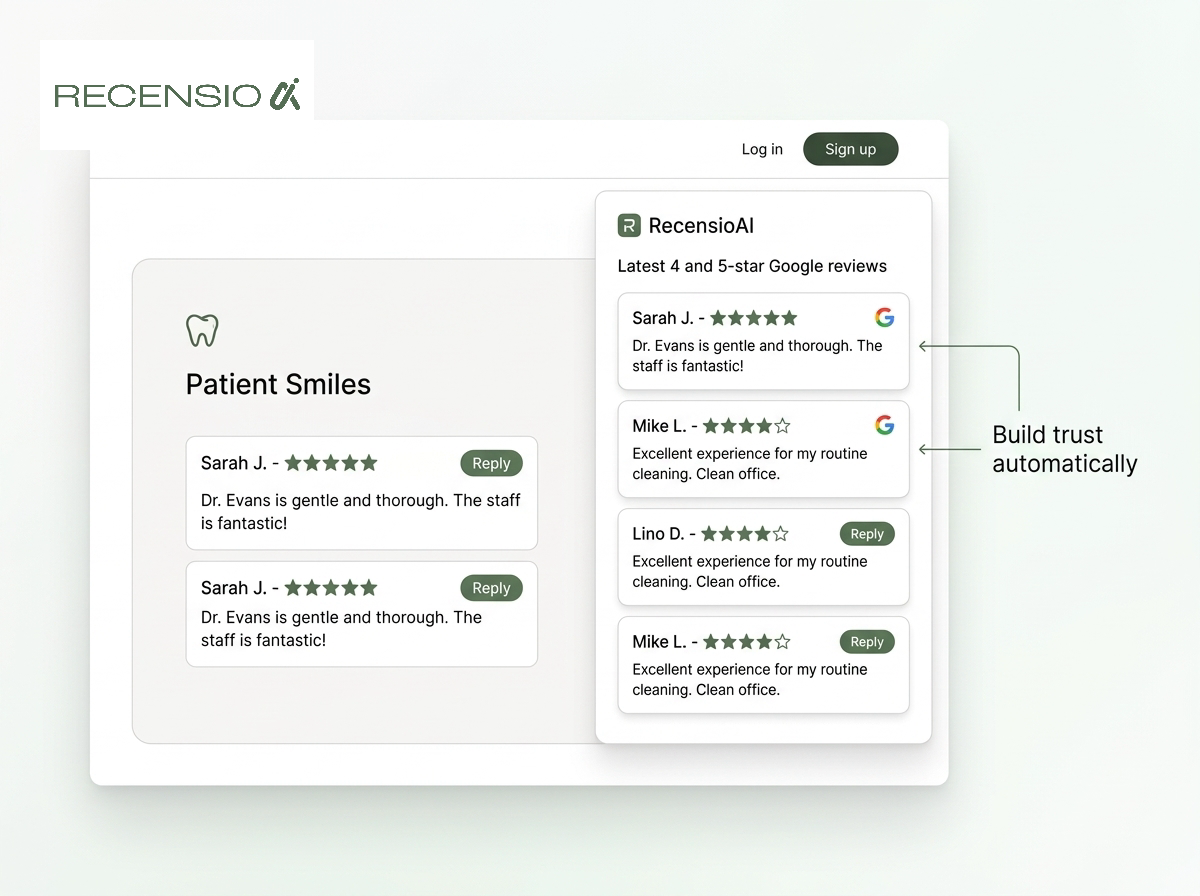Click Lino D. review text about routine cleaning
Screen dimensions: 1200x896
(750, 571)
